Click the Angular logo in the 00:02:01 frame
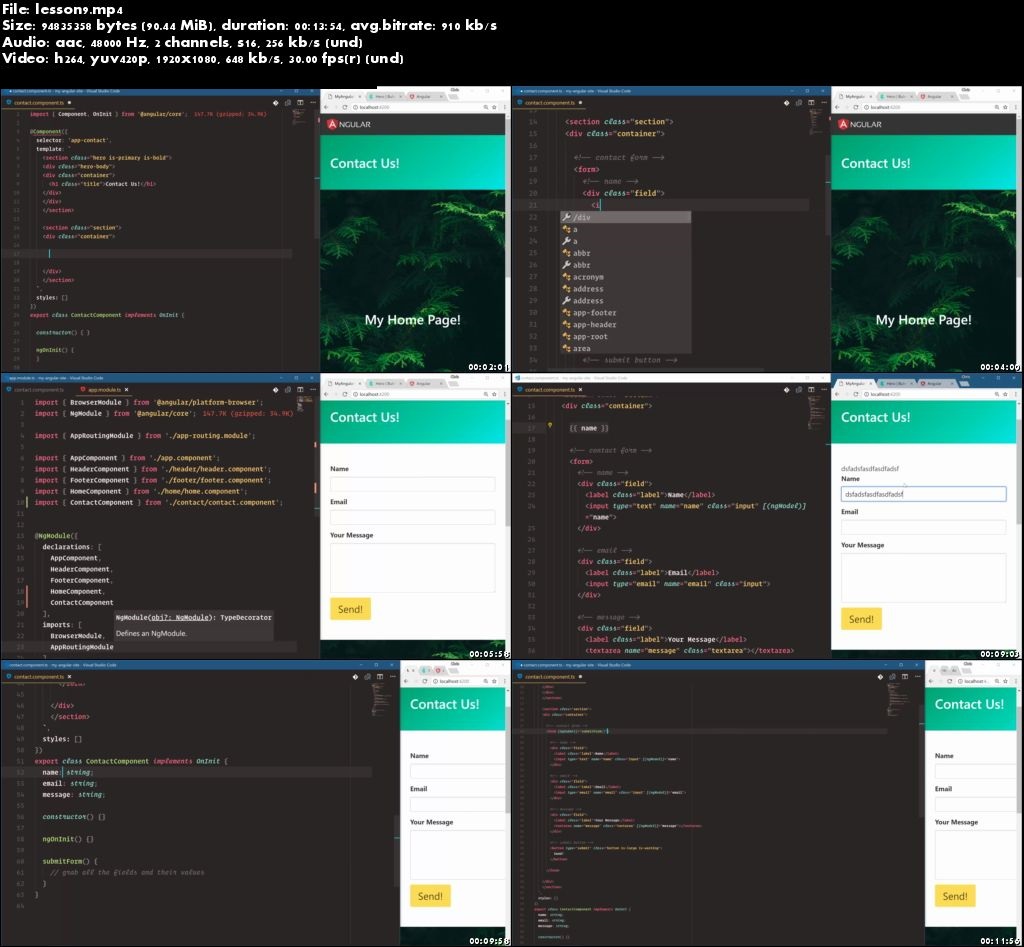Image resolution: width=1024 pixels, height=947 pixels. [348, 124]
